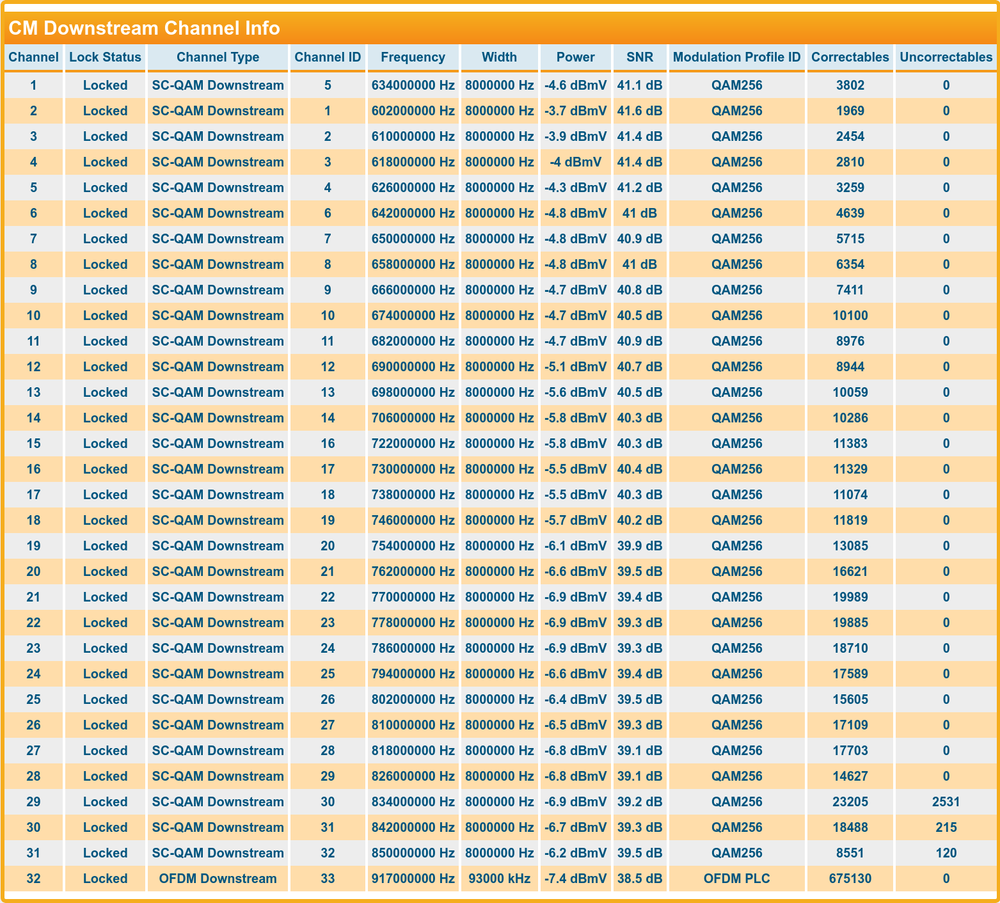Sort by the Power column header
The image size is (1000, 903).
point(575,57)
